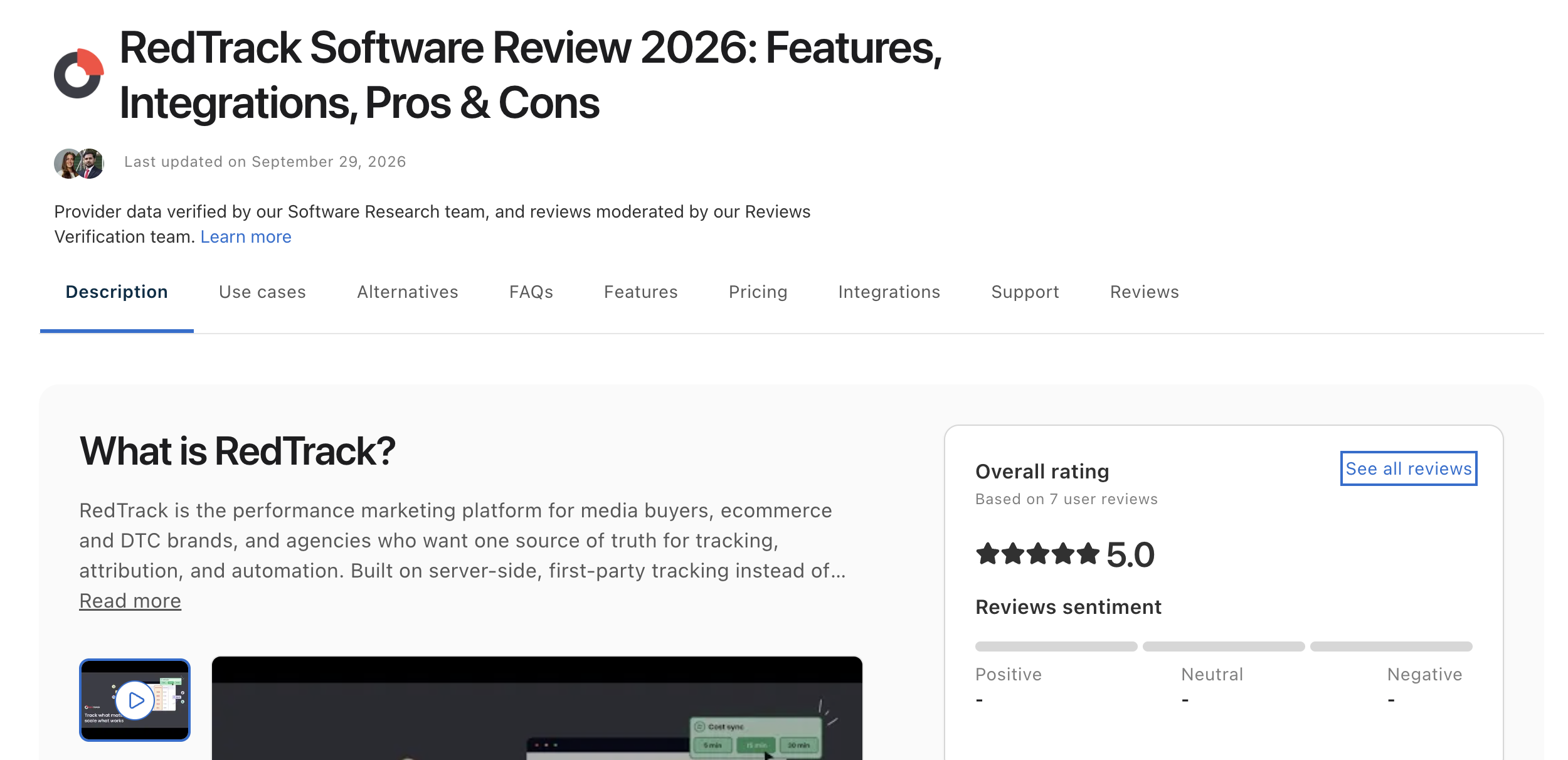Click the author avatars beside the update date

coord(79,164)
